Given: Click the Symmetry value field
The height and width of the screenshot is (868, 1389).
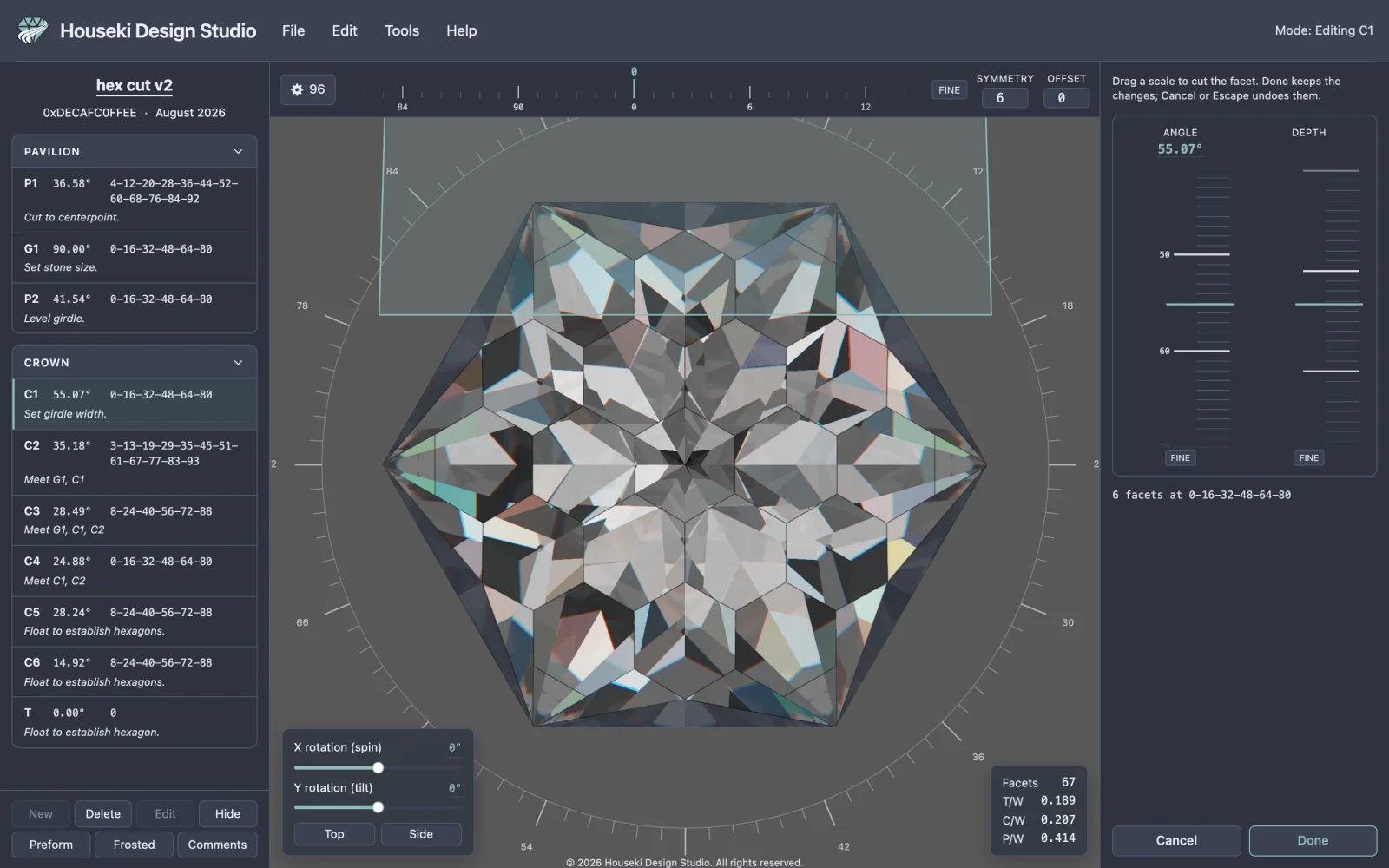Looking at the screenshot, I should coord(1004,98).
